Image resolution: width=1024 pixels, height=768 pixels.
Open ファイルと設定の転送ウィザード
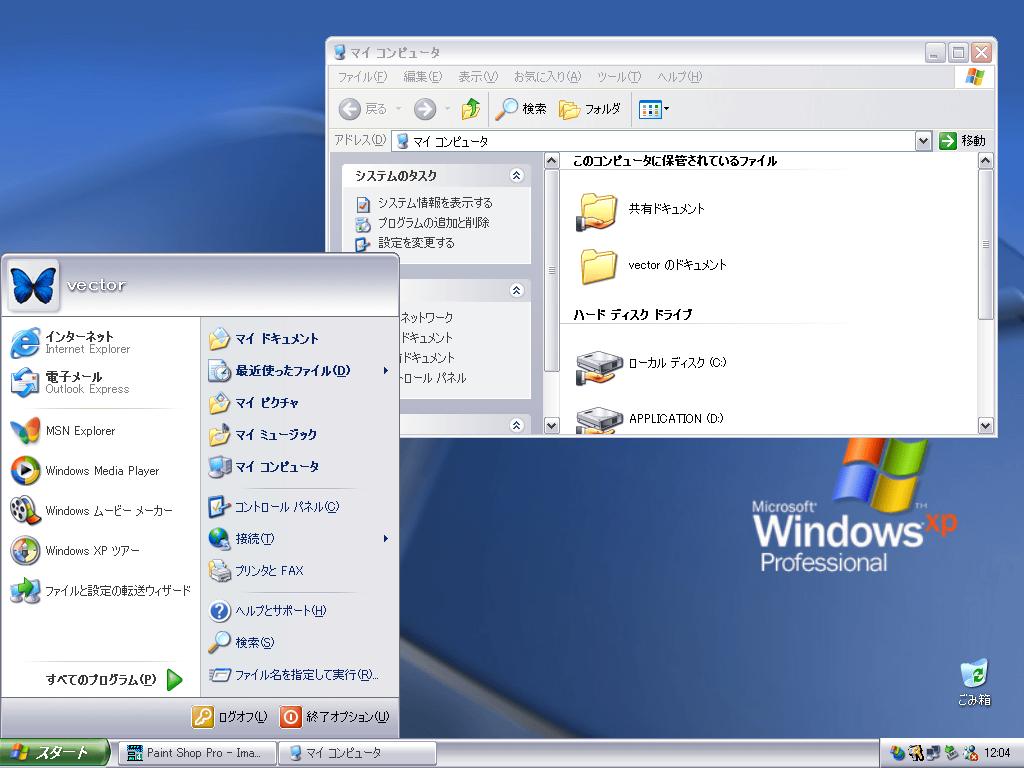click(x=101, y=590)
